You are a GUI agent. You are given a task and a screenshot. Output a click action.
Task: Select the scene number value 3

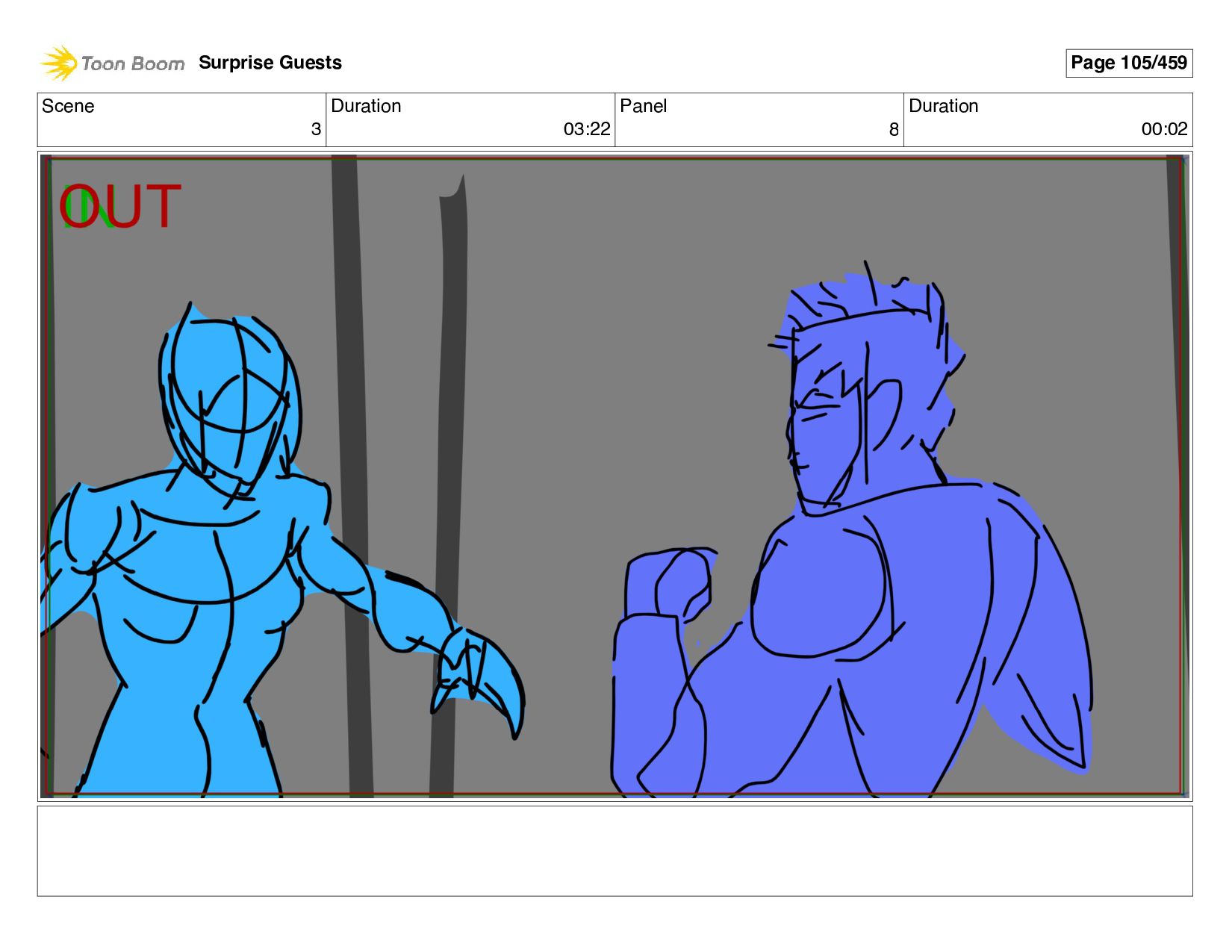tap(316, 129)
